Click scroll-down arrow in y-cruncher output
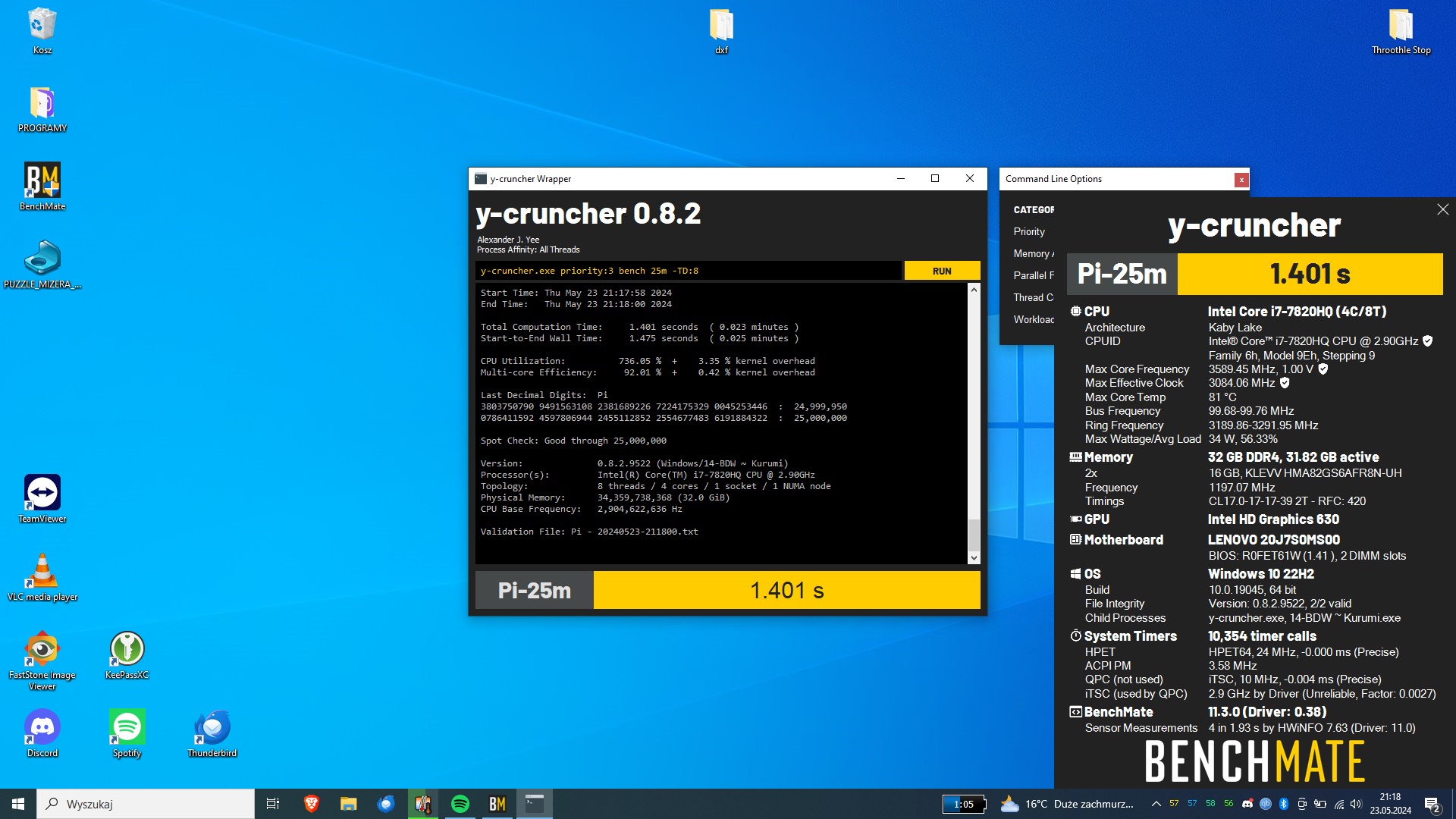This screenshot has width=1456, height=819. coord(974,558)
